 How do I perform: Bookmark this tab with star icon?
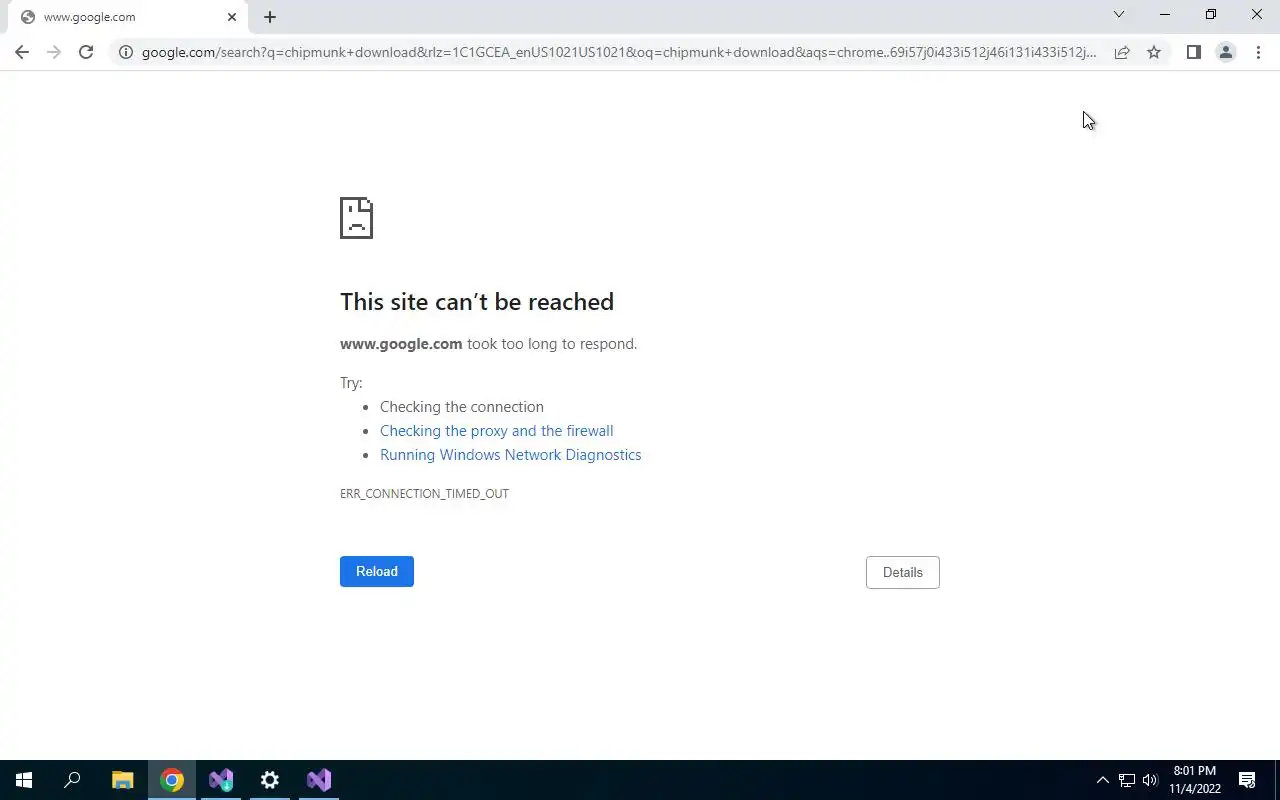point(1154,52)
